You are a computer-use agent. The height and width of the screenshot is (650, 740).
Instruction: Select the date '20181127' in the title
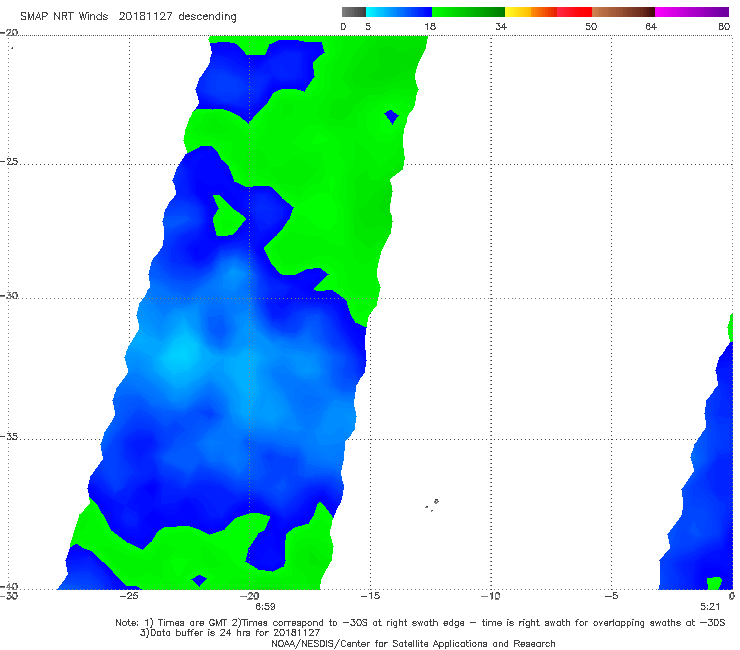(x=146, y=17)
